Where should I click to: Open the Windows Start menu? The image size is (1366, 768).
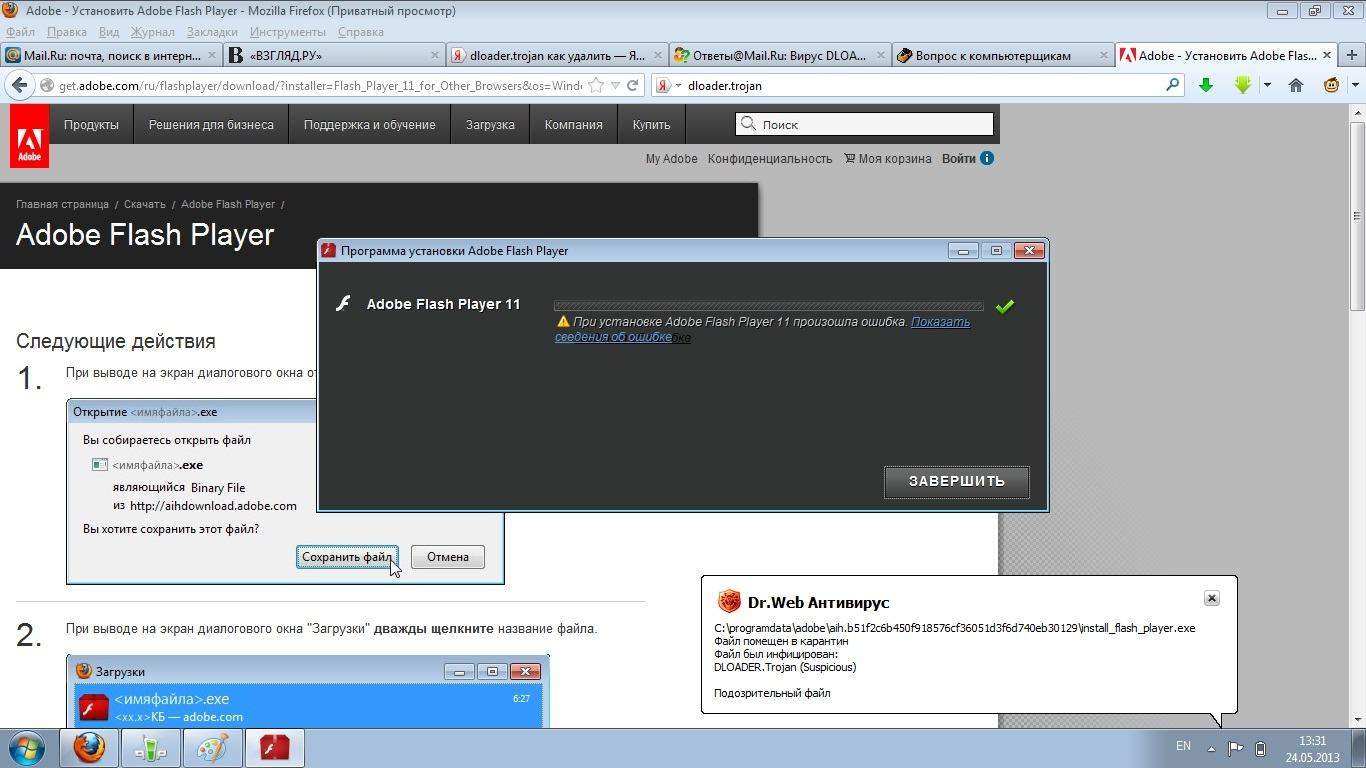click(x=27, y=748)
